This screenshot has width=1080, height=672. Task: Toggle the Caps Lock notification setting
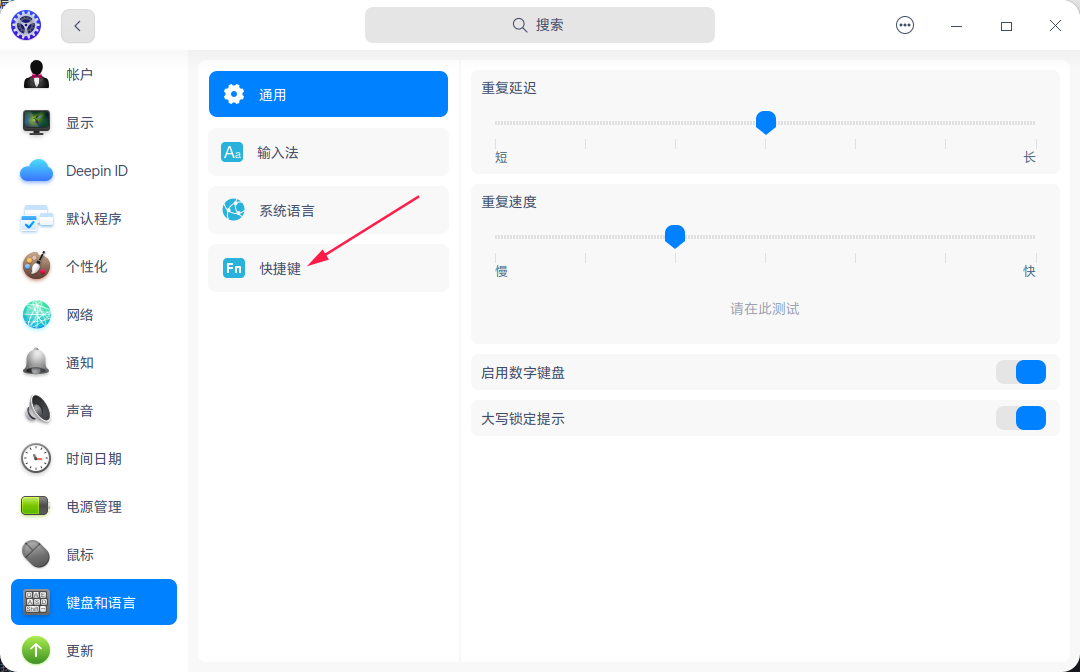pos(1021,417)
